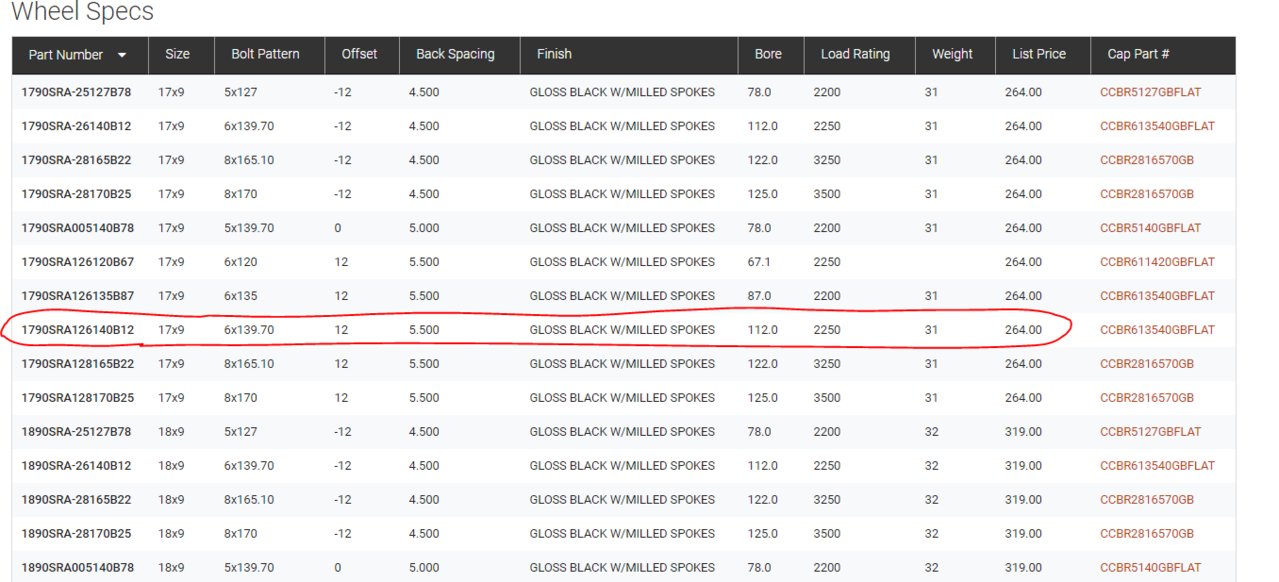This screenshot has width=1279, height=582.
Task: Click the 67.1 bore value
Action: [759, 262]
